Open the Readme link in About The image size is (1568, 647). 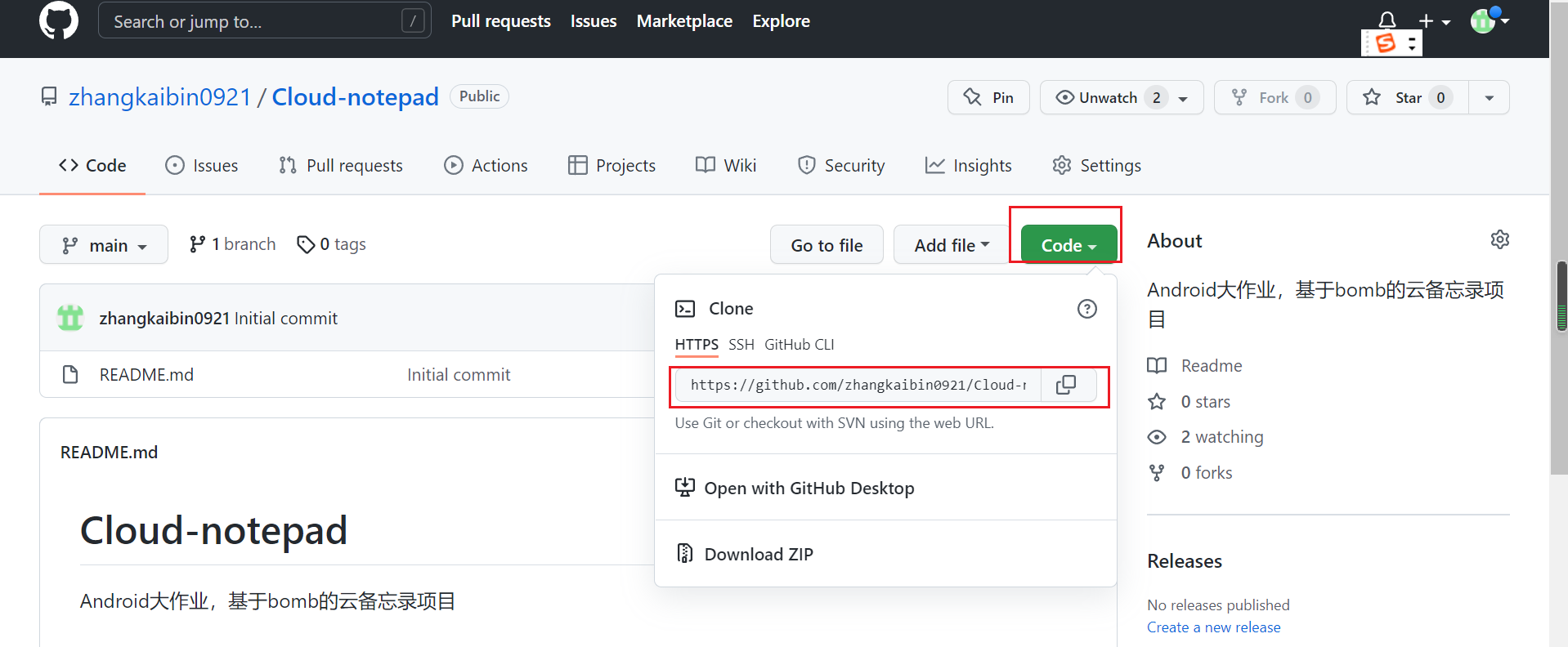[x=1194, y=366]
